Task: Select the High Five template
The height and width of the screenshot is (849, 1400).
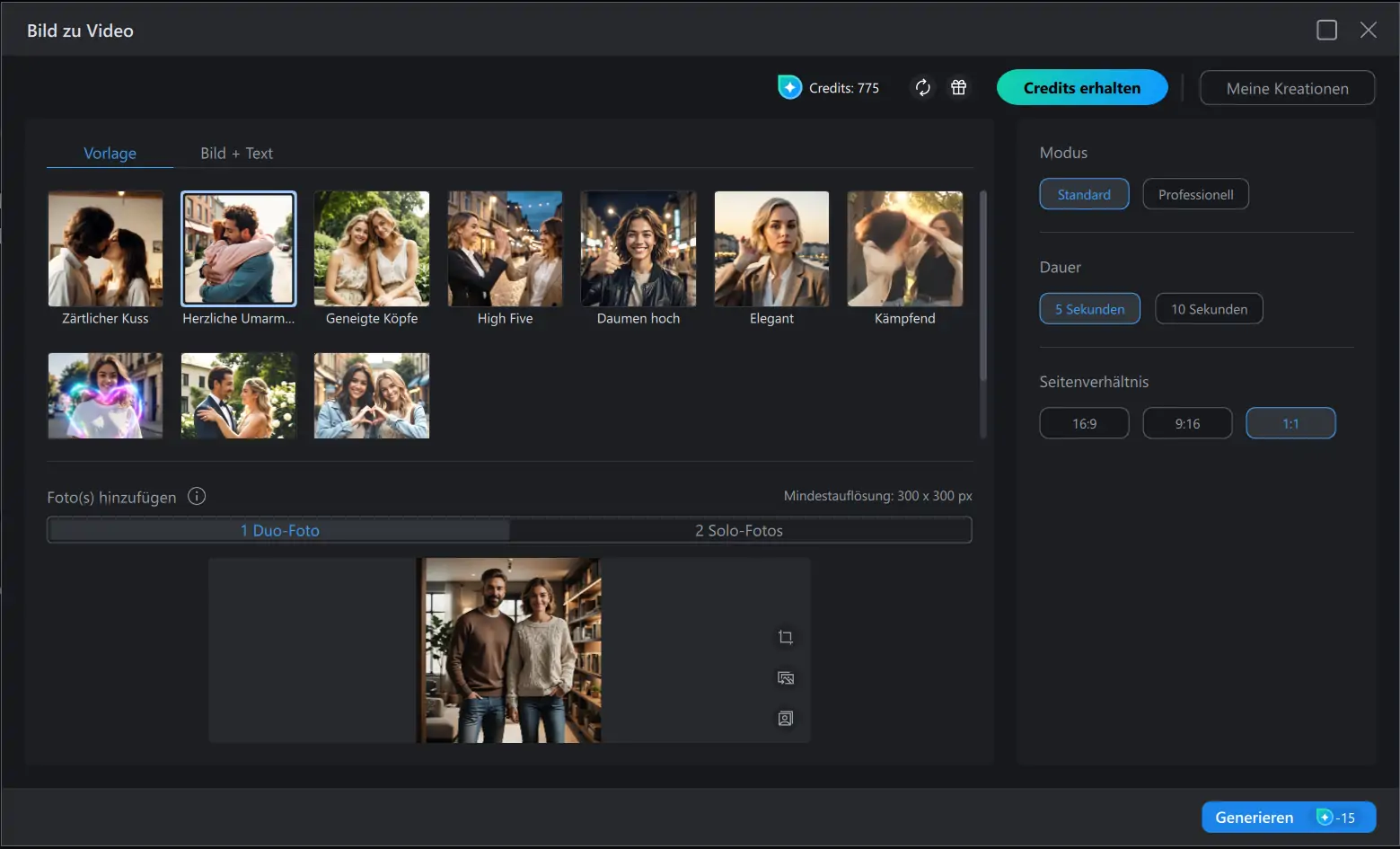Action: (x=505, y=259)
